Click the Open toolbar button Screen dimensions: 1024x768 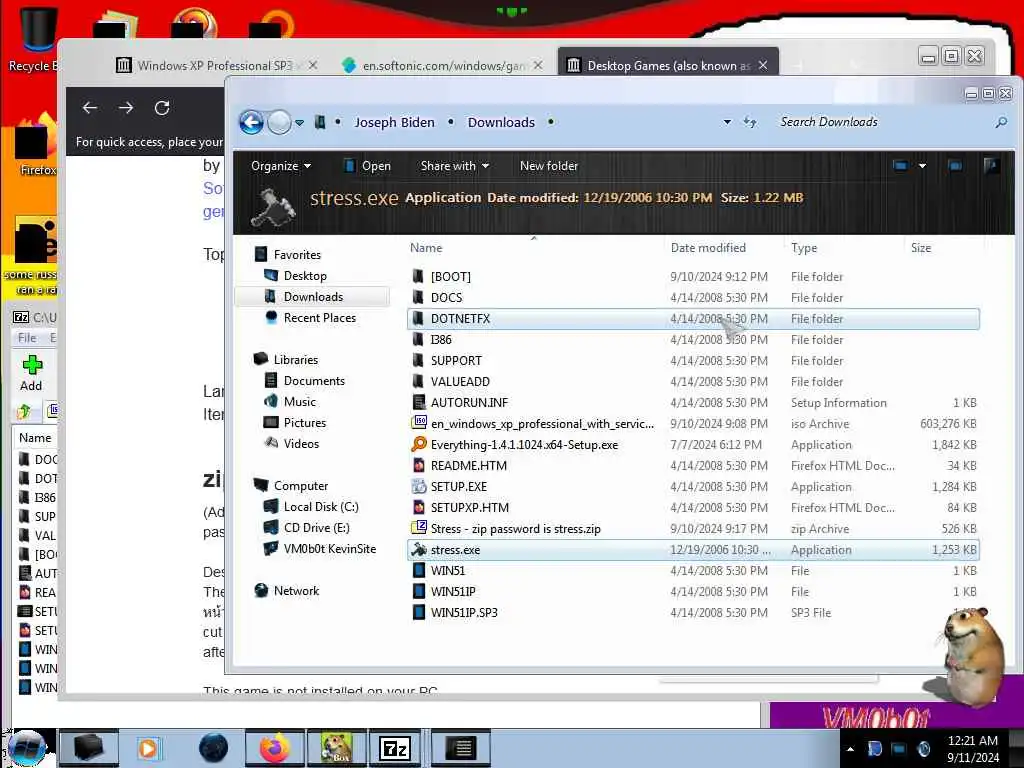point(368,166)
